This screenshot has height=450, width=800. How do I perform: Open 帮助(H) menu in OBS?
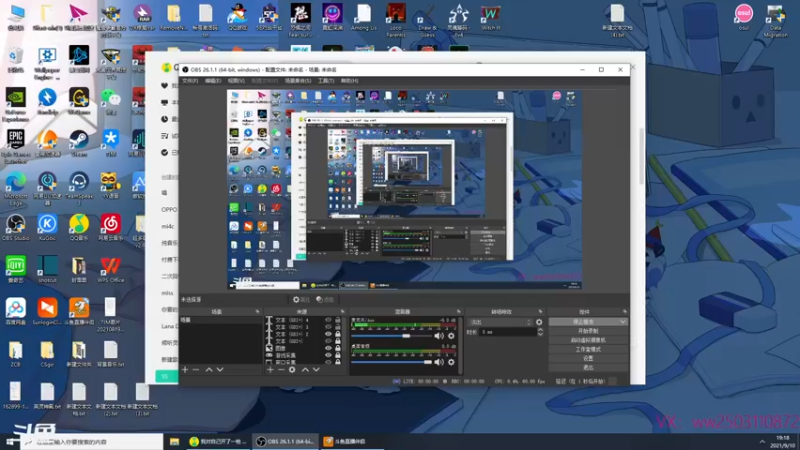click(349, 81)
